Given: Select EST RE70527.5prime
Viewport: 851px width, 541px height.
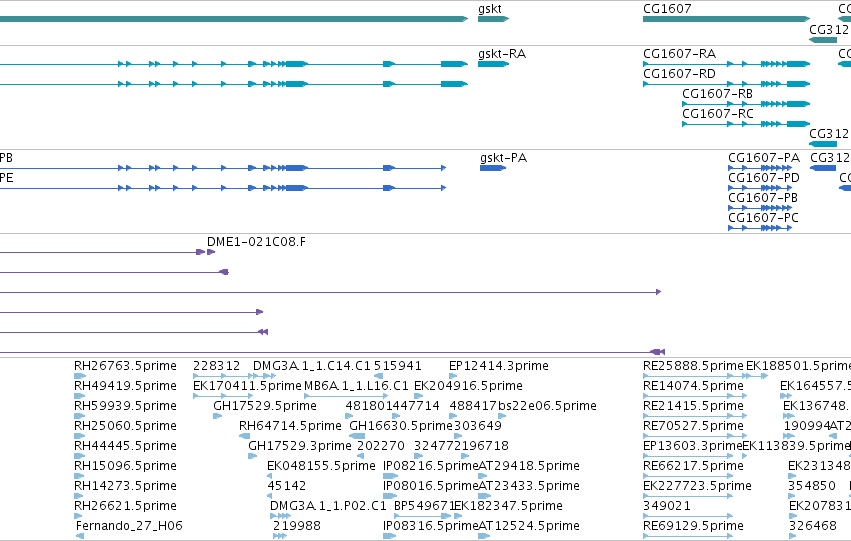Looking at the screenshot, I should 693,426.
